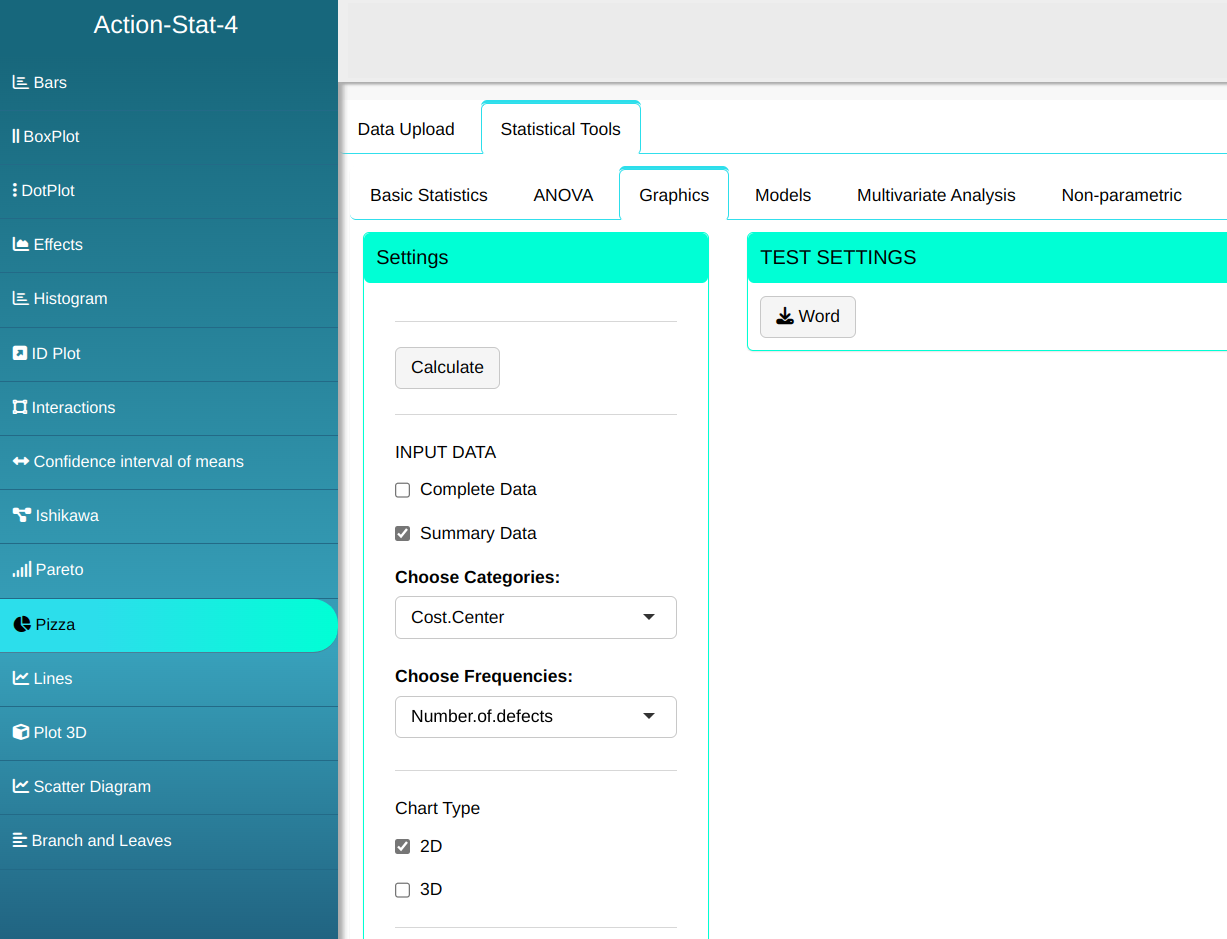
Task: Enable the Complete Data checkbox
Action: (x=403, y=490)
